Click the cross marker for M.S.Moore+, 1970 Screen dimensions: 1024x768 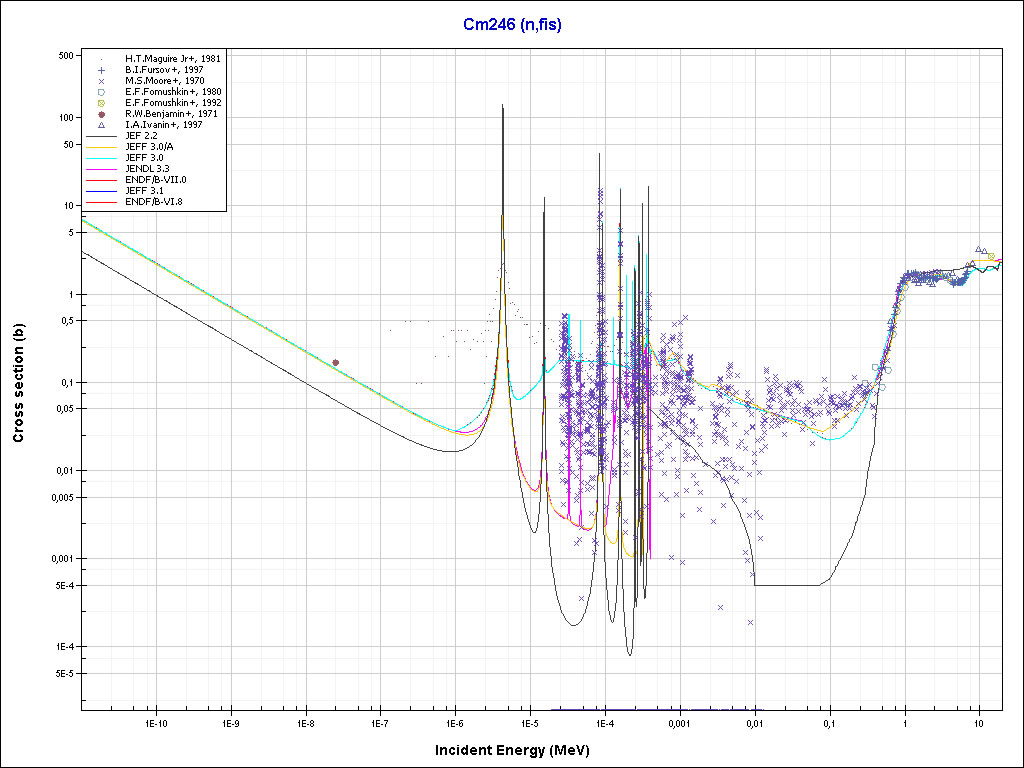tap(102, 81)
